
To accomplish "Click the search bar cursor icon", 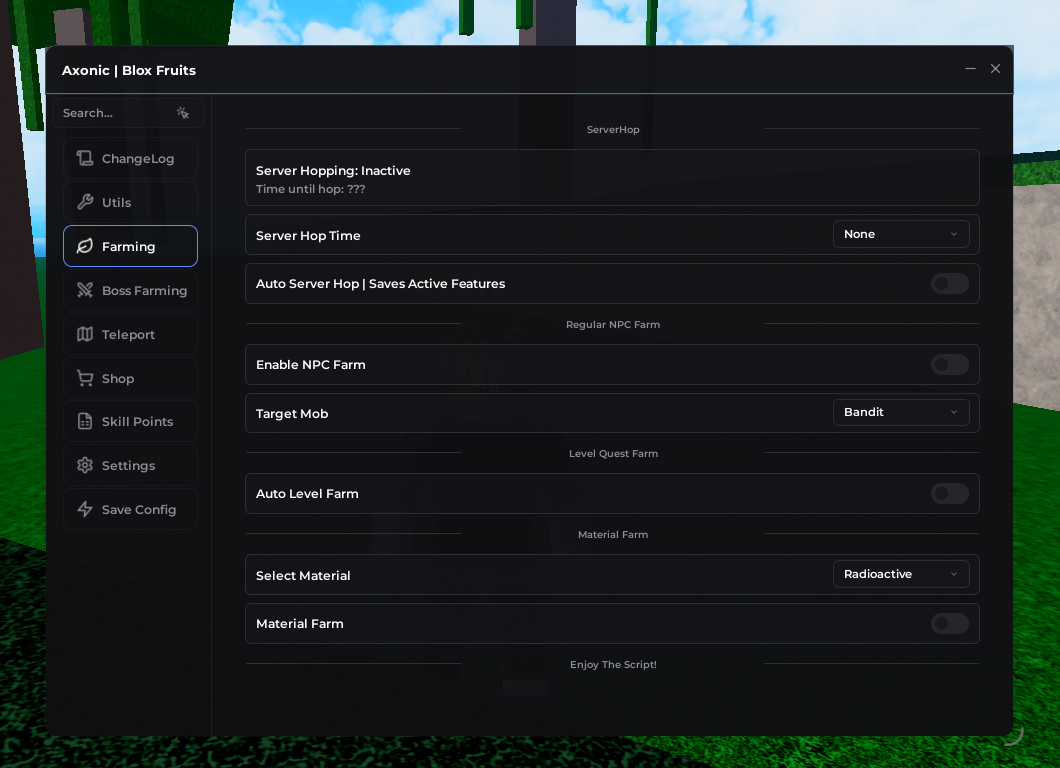I will (183, 113).
